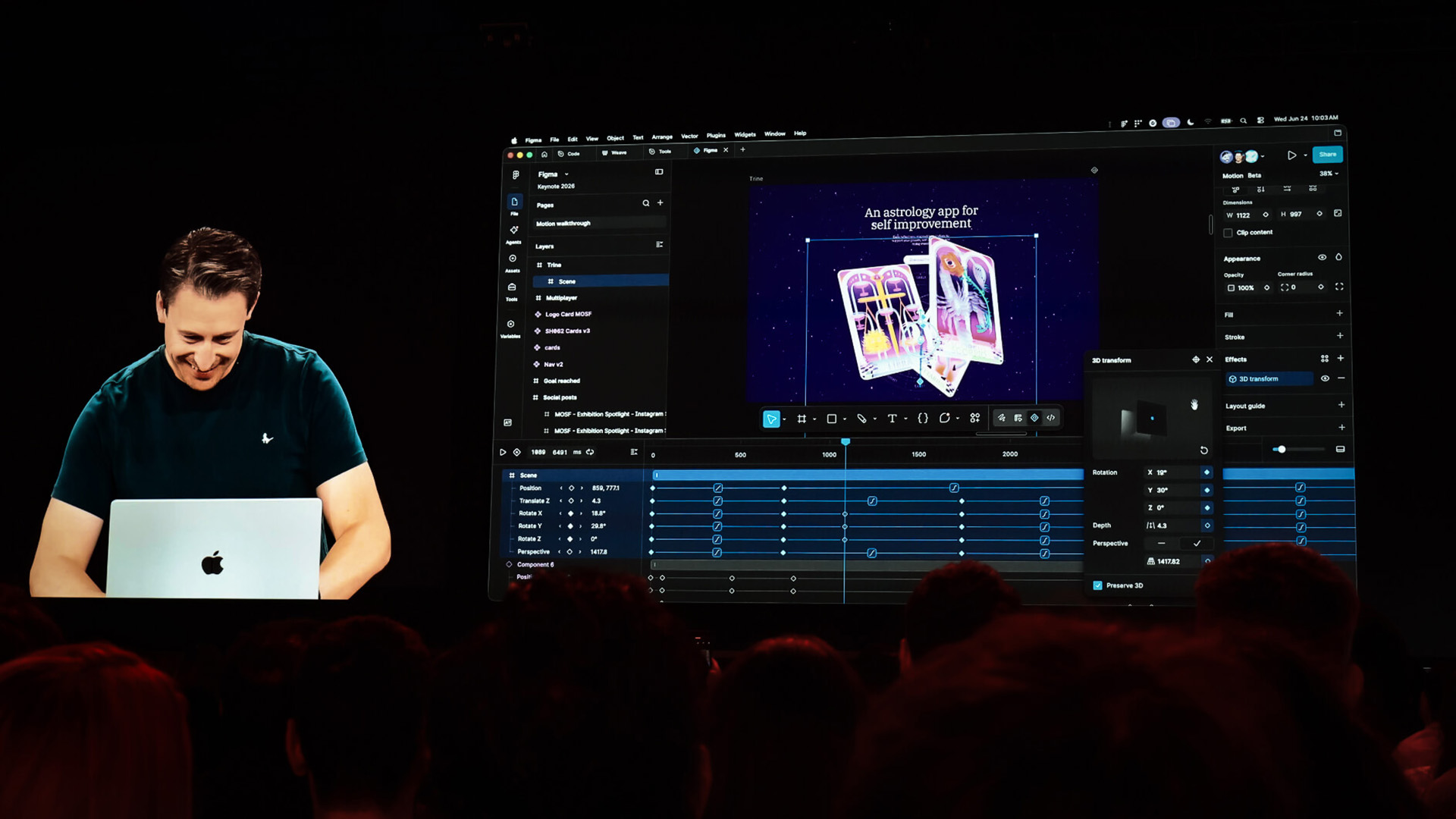Screen dimensions: 1456x819
Task: Open the Rectangle shape tool dropdown arrow
Action: coord(845,419)
